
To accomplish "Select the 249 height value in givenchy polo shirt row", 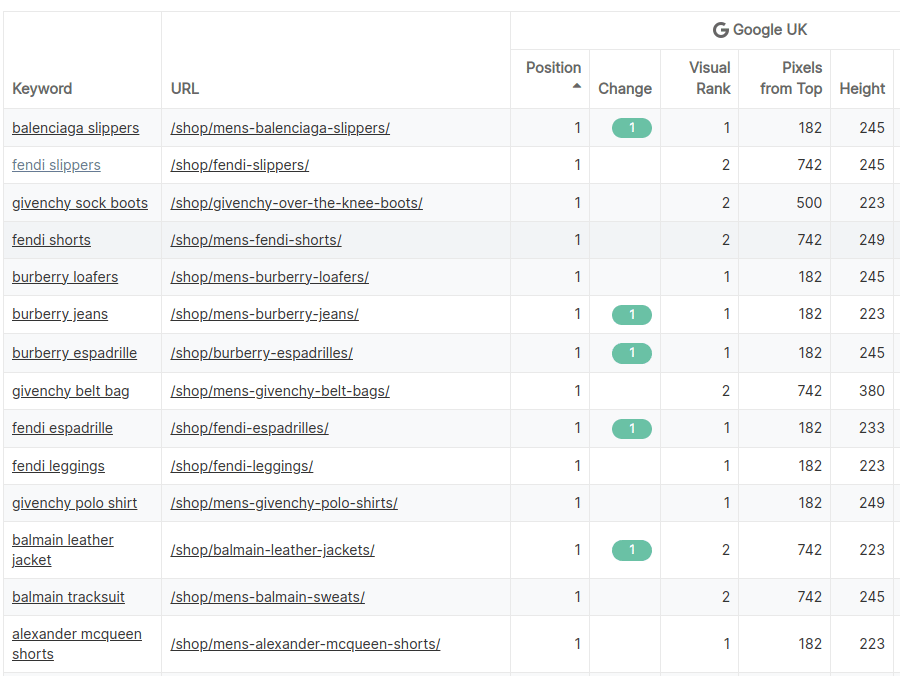I will coord(872,503).
